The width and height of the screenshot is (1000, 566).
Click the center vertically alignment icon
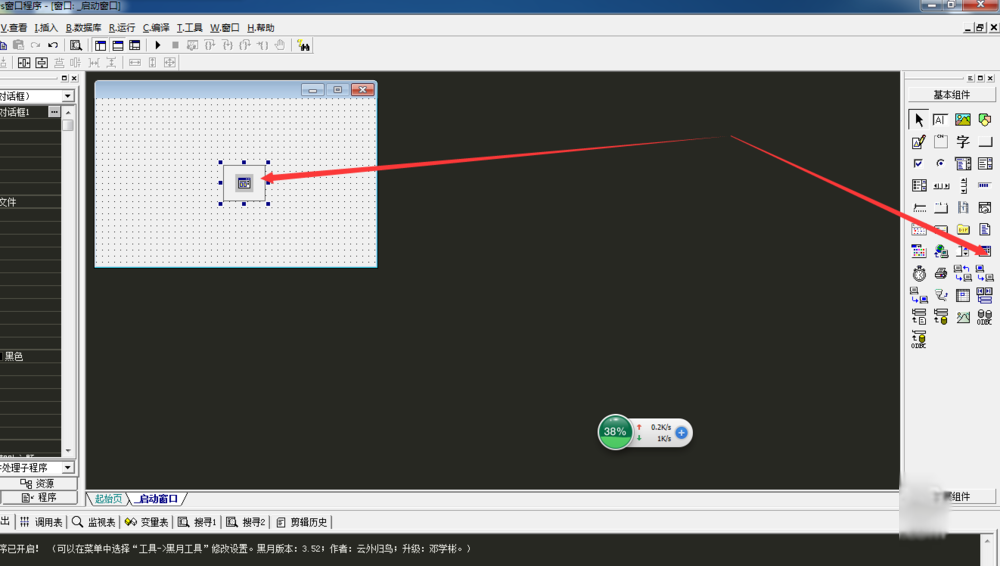[x=41, y=63]
